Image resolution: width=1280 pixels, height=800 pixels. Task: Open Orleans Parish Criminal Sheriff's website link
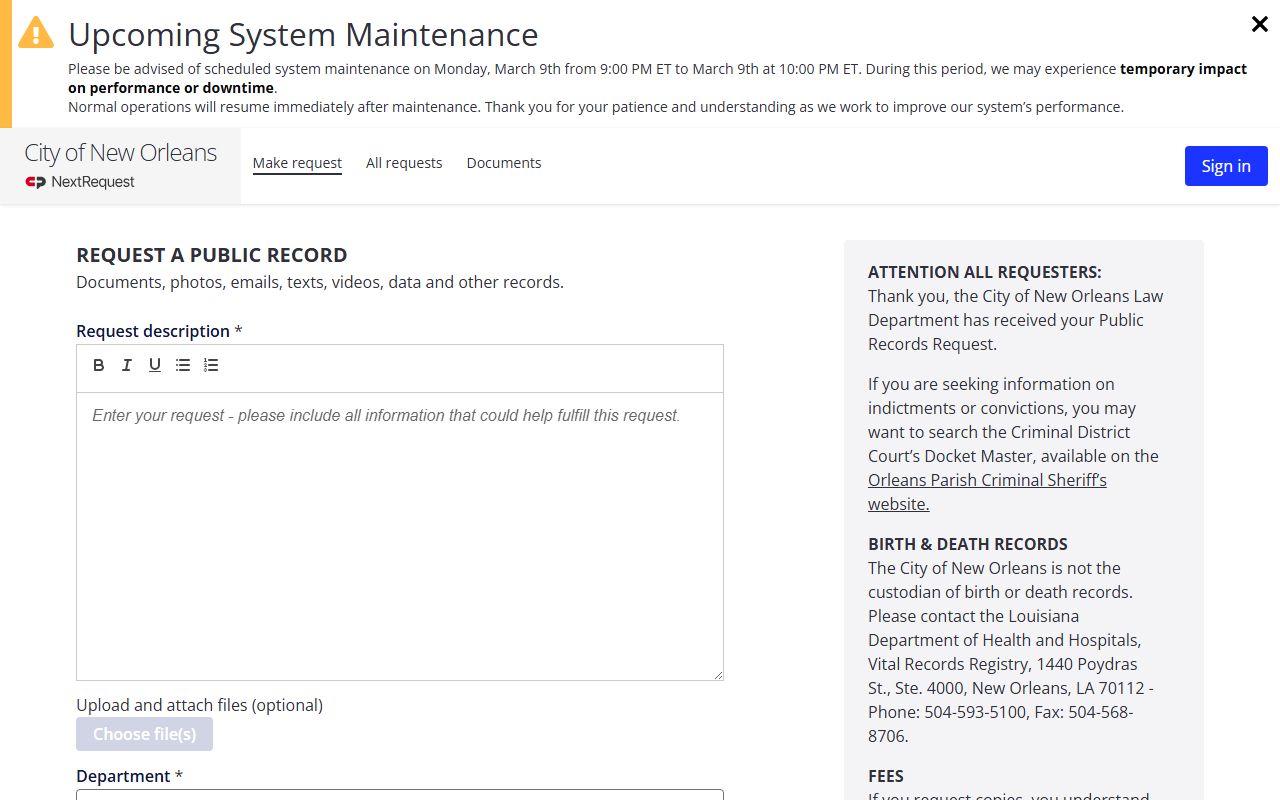[x=986, y=481]
